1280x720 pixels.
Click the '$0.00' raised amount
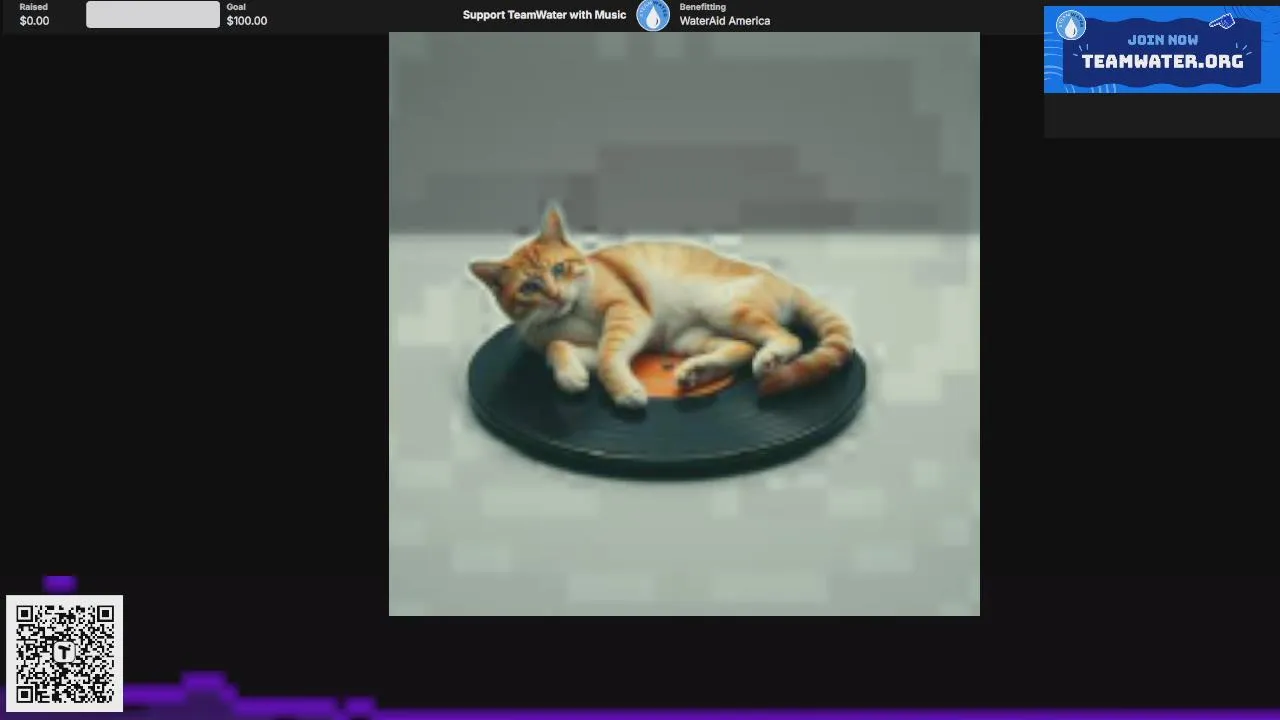(34, 21)
